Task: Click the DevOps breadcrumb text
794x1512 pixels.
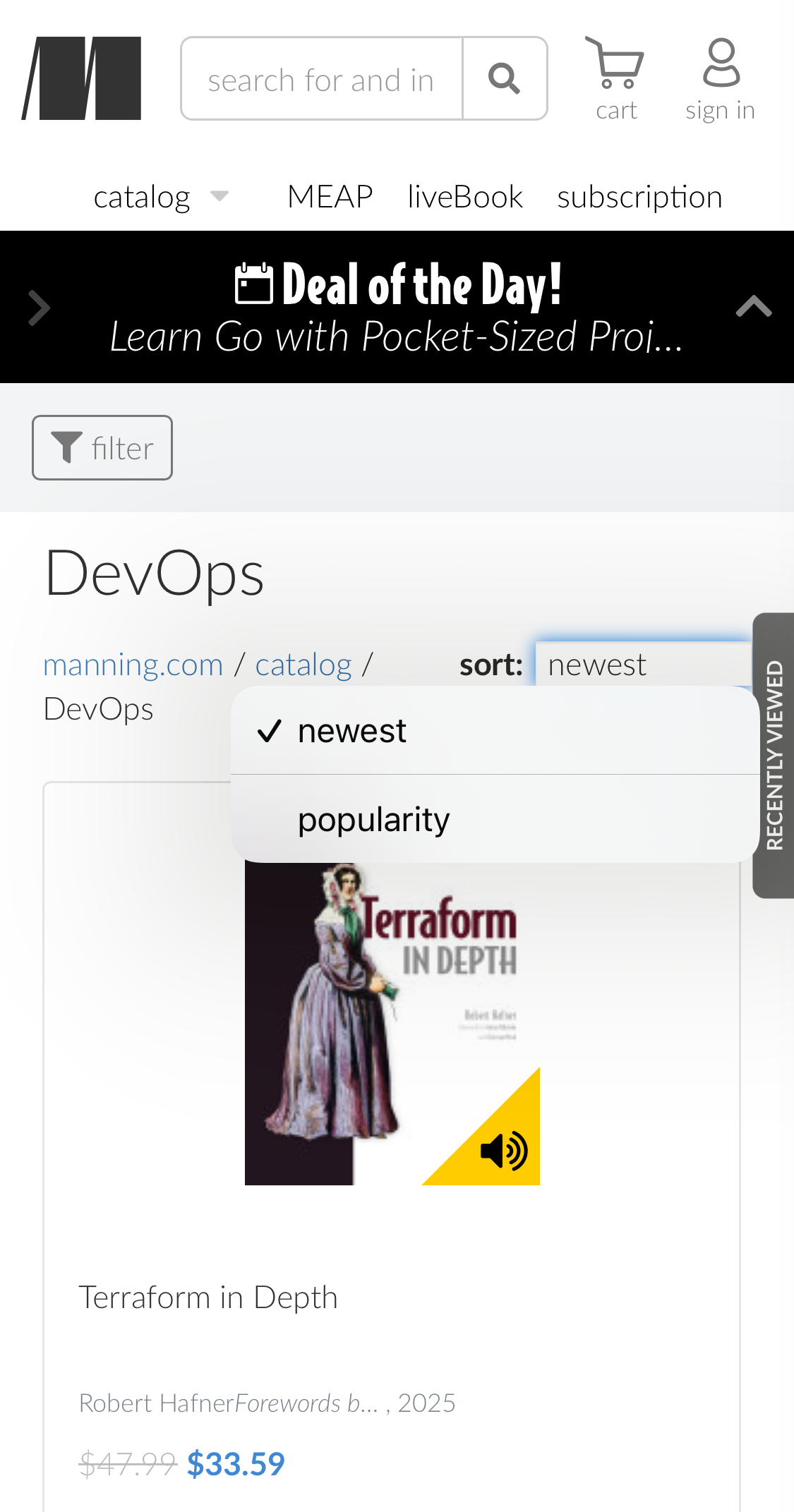Action: pos(98,709)
